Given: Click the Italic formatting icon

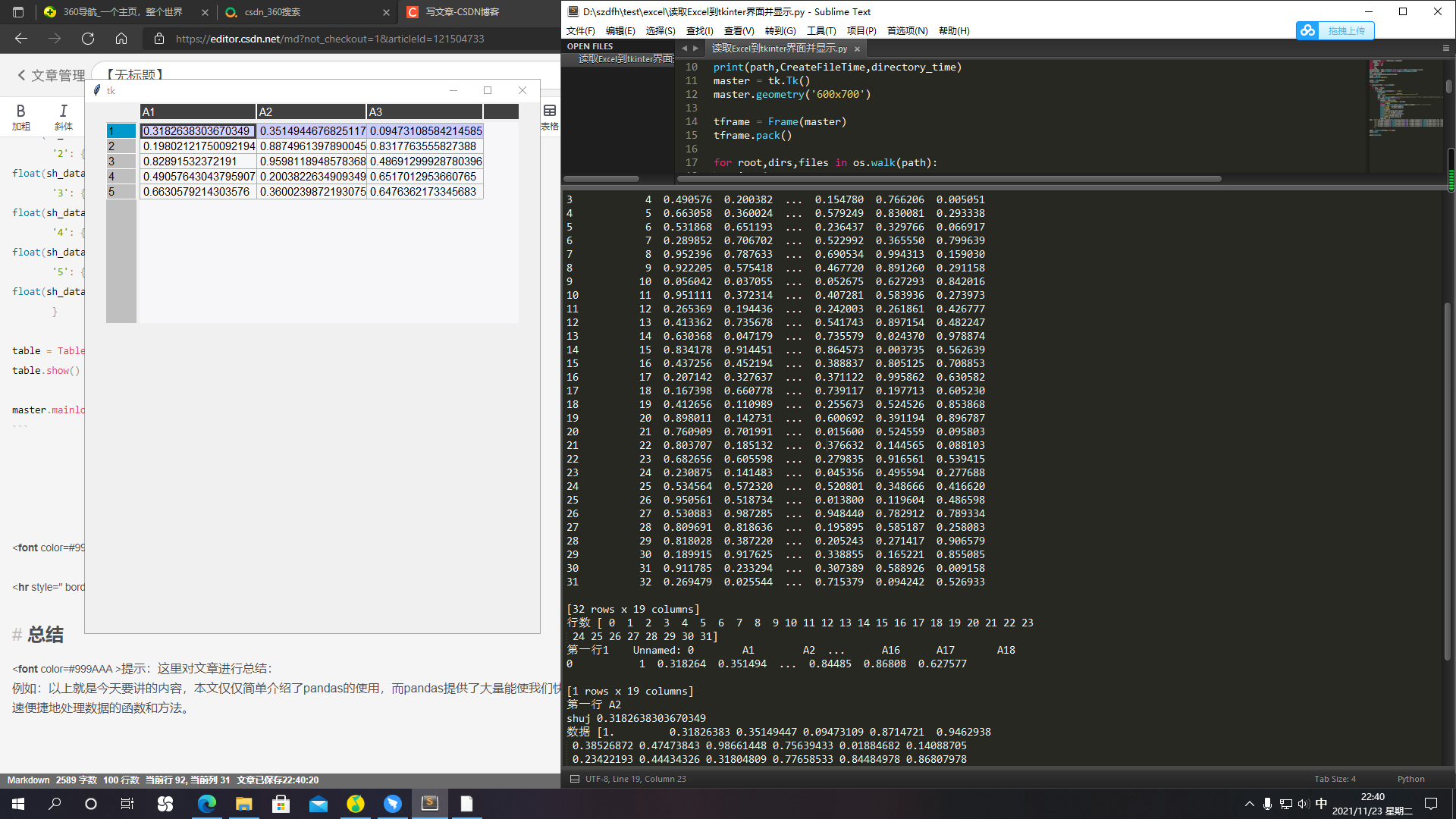Looking at the screenshot, I should 64,111.
